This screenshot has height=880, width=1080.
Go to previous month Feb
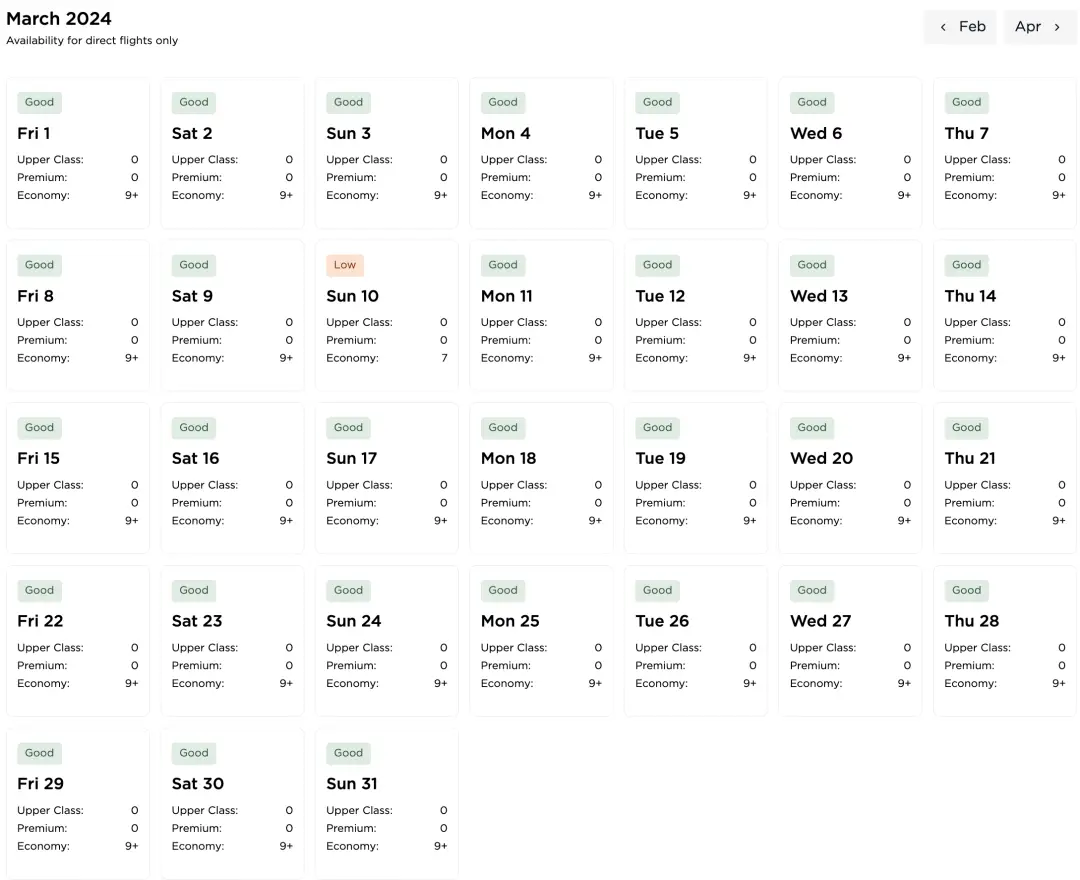pyautogui.click(x=960, y=27)
